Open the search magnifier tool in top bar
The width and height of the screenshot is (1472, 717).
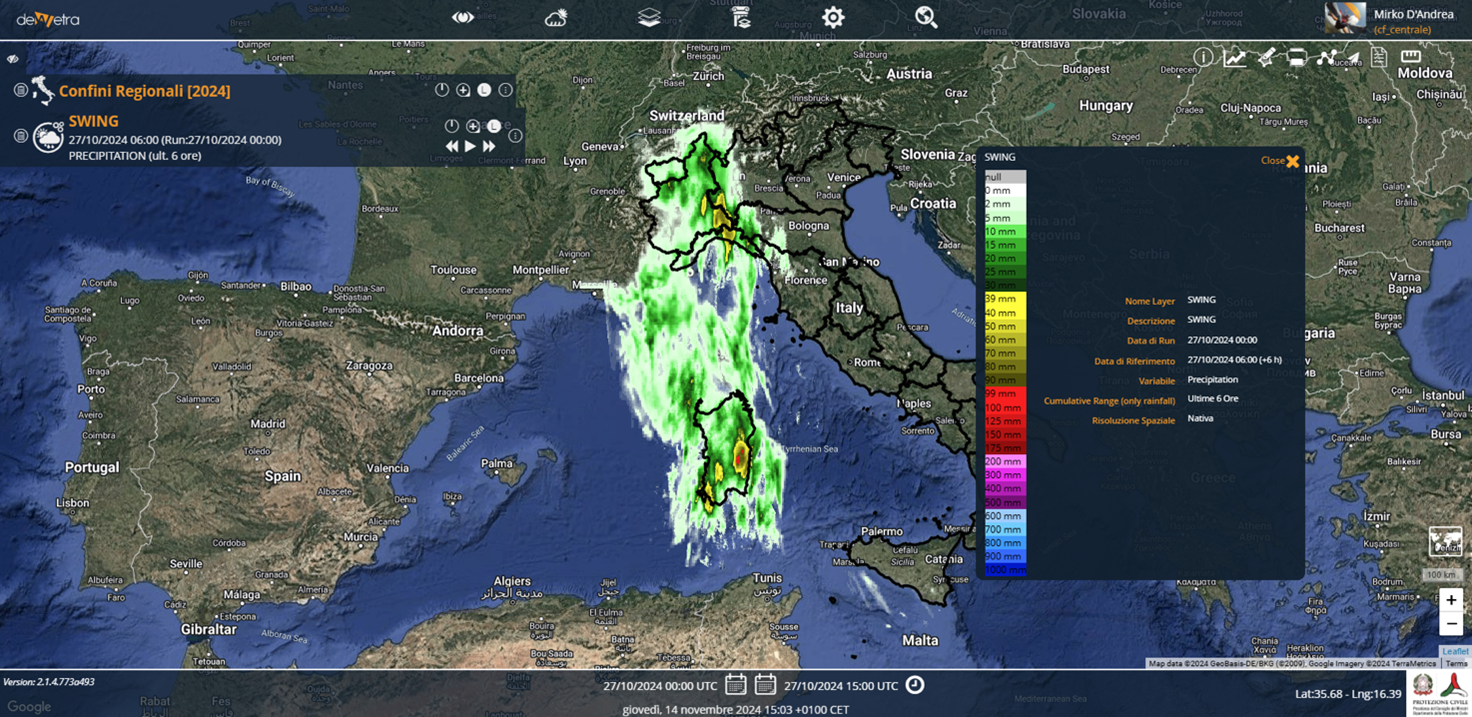(x=926, y=17)
